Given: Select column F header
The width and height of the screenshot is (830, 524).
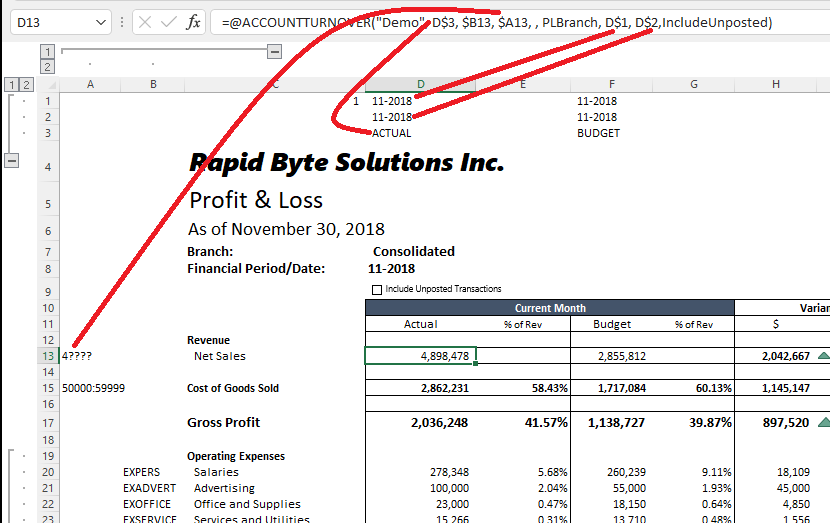Looking at the screenshot, I should 611,84.
